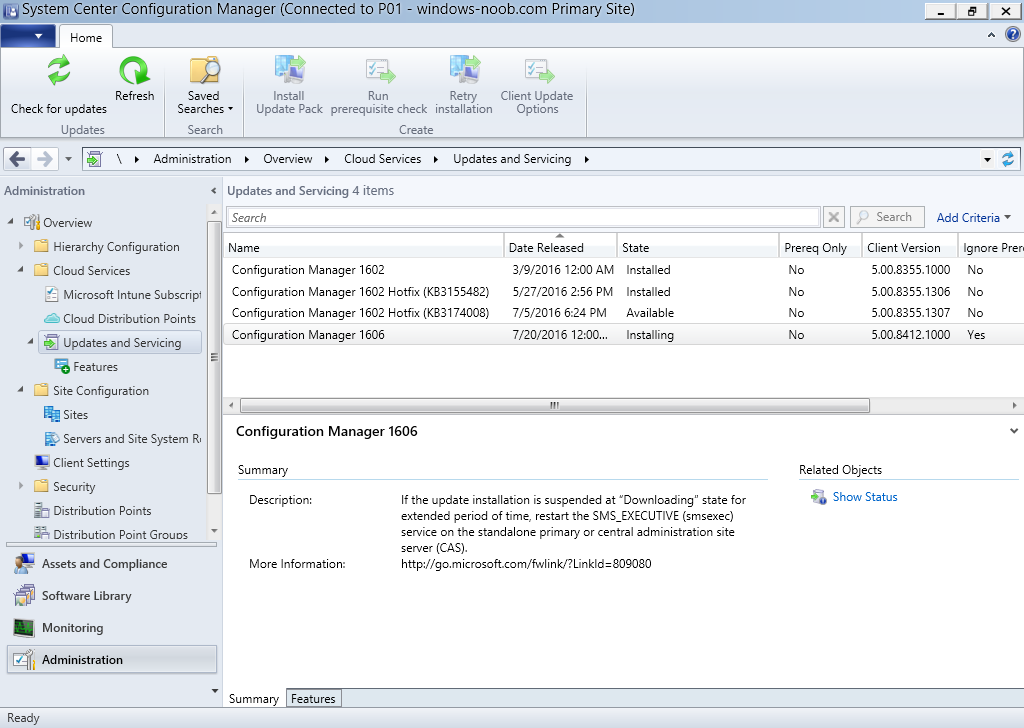Click the Retry installation icon
The height and width of the screenshot is (728, 1024).
(x=464, y=71)
